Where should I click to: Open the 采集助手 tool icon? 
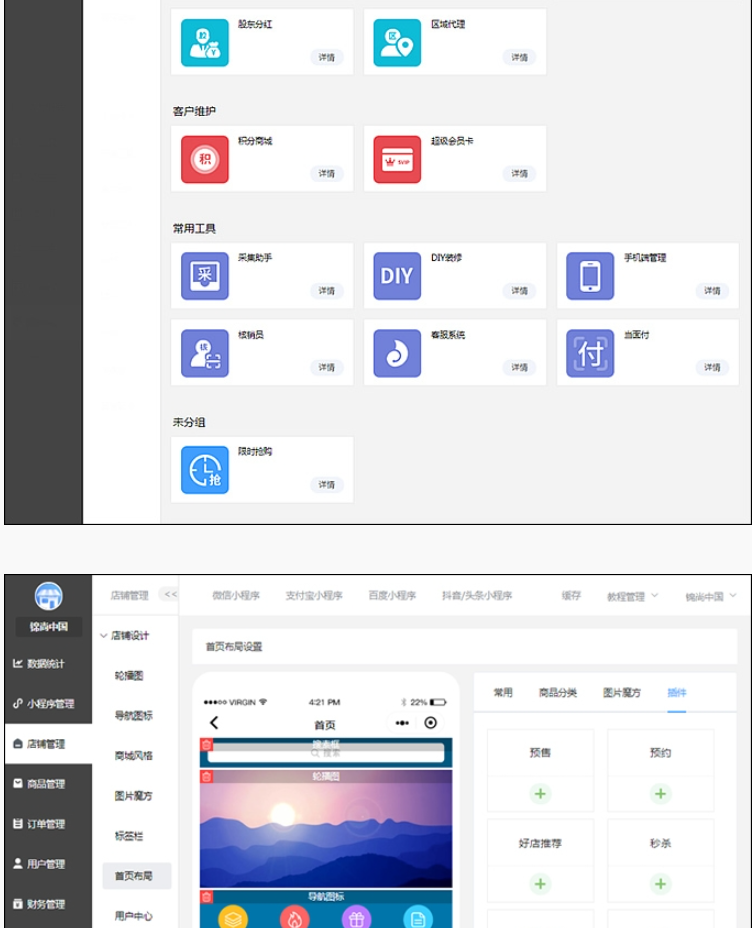click(205, 276)
